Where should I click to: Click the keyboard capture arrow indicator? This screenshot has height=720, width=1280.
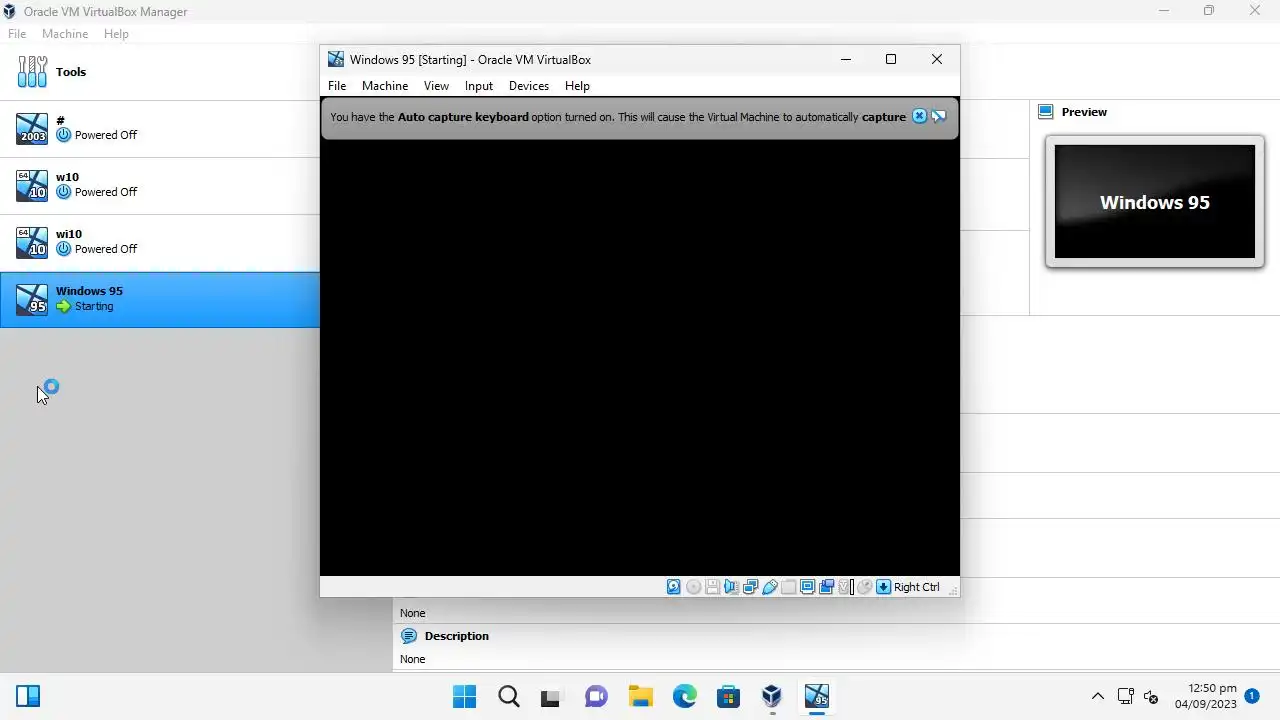click(x=883, y=587)
